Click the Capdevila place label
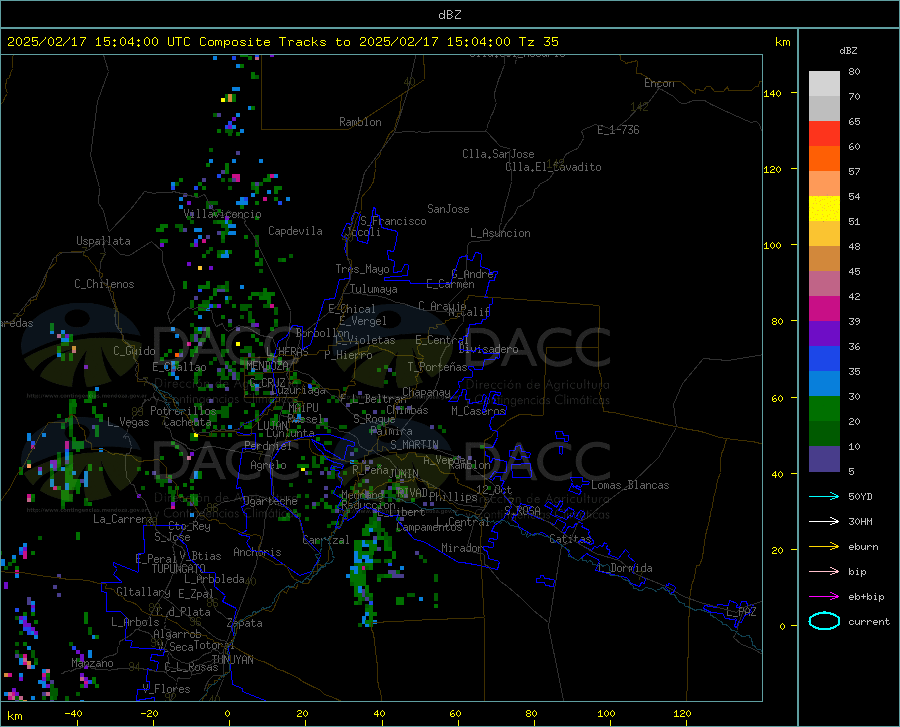This screenshot has height=727, width=900. 295,231
